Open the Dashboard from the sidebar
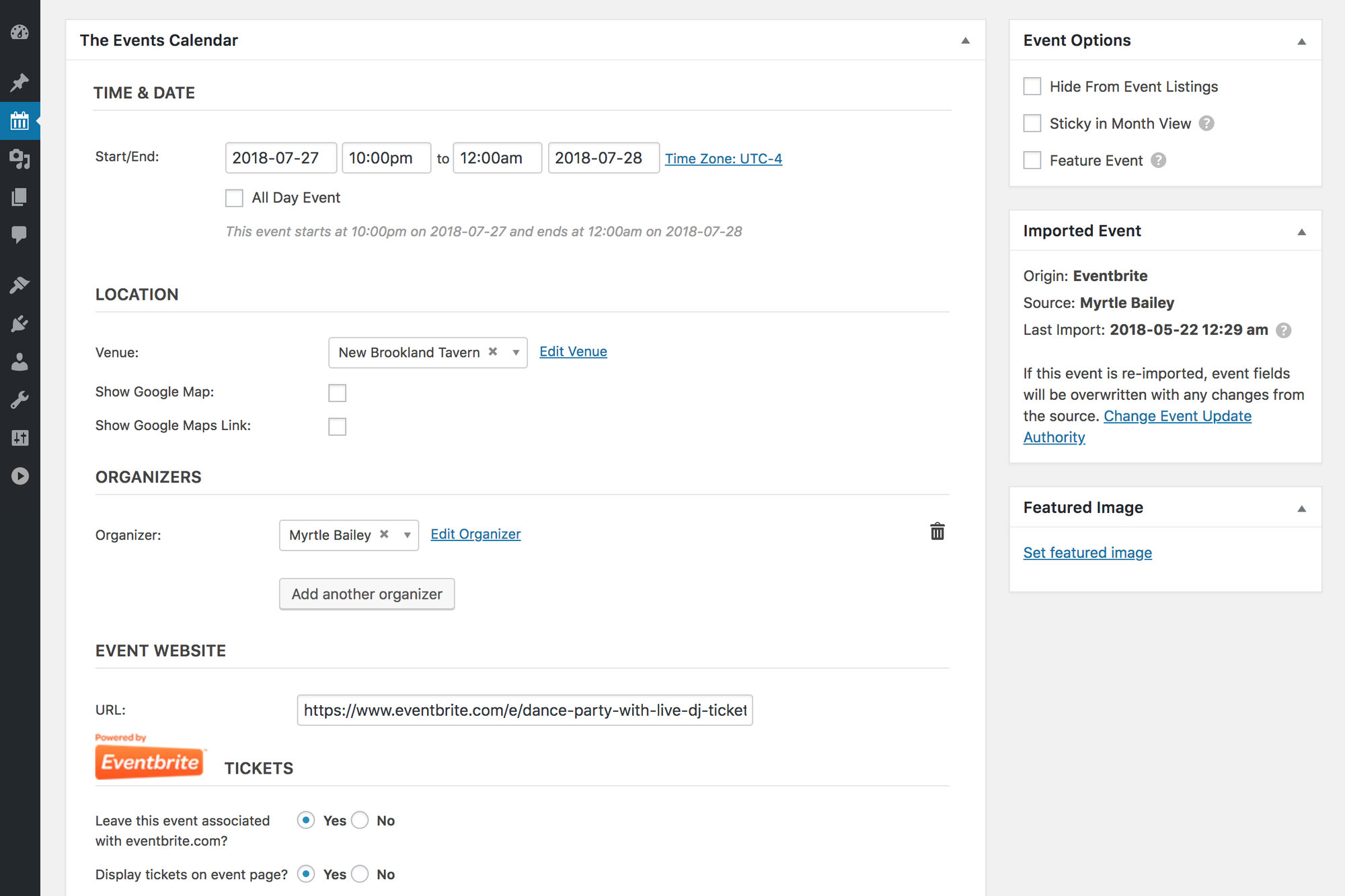This screenshot has height=896, width=1345. point(20,32)
